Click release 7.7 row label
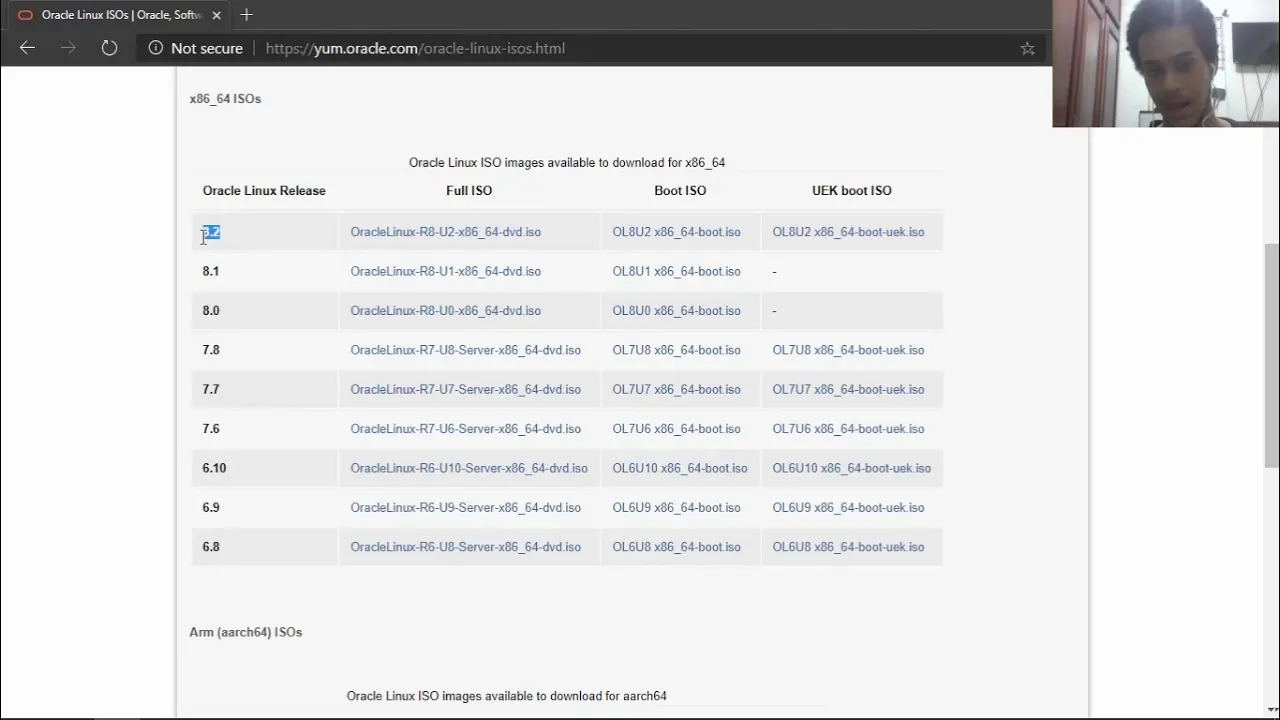The width and height of the screenshot is (1280, 720). click(x=211, y=389)
